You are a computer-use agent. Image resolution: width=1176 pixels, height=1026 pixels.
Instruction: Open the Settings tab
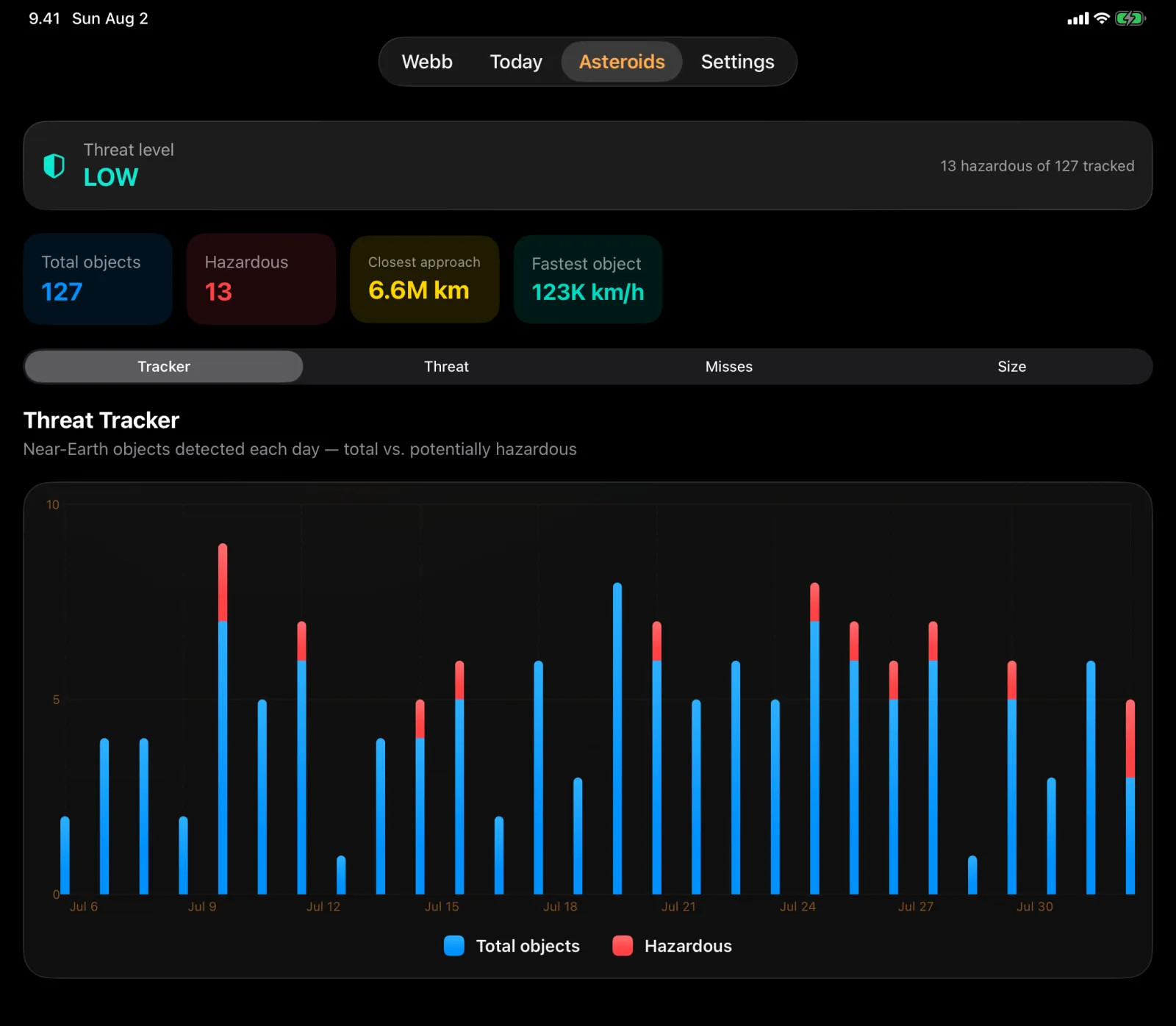pos(737,62)
